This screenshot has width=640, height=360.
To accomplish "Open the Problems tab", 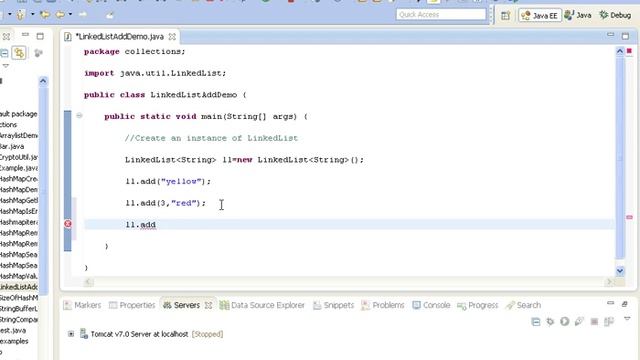I will (383, 305).
